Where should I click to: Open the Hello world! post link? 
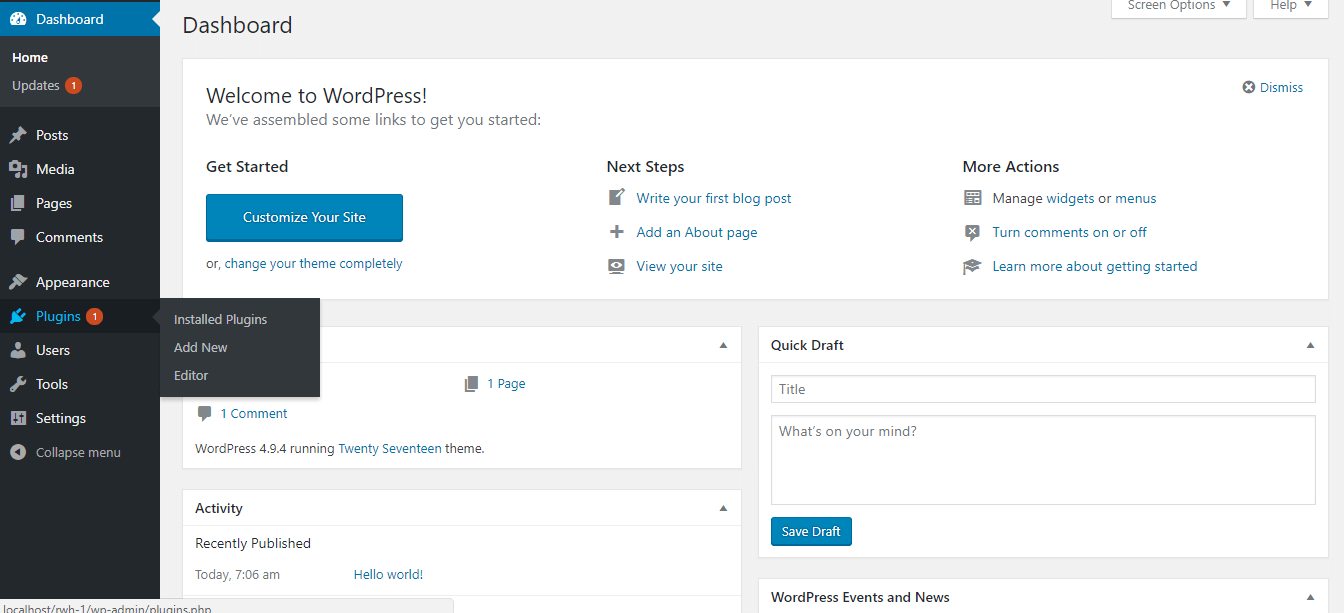[x=388, y=574]
